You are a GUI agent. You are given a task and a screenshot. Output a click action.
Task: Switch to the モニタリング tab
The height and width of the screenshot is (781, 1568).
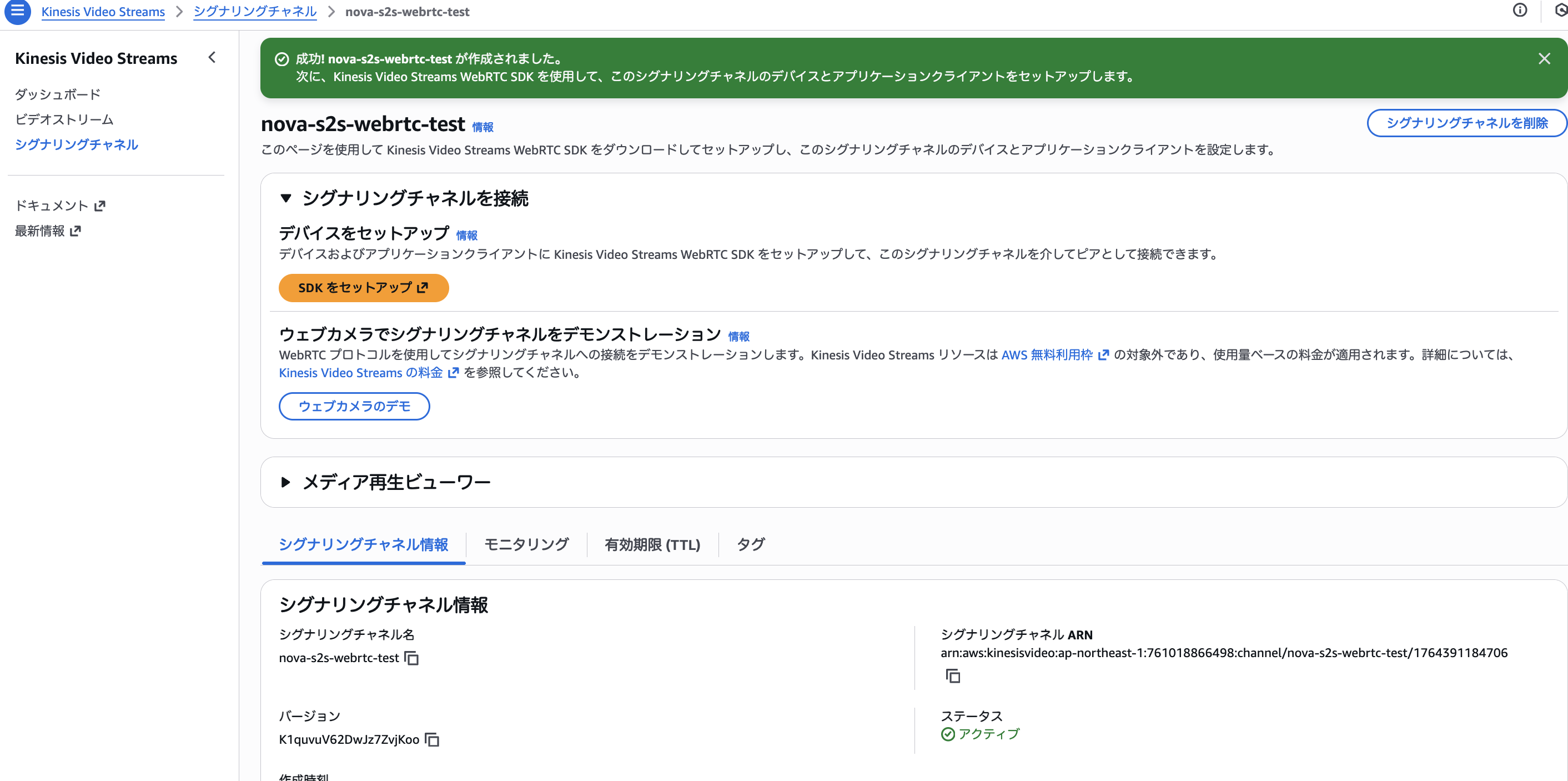coord(526,545)
